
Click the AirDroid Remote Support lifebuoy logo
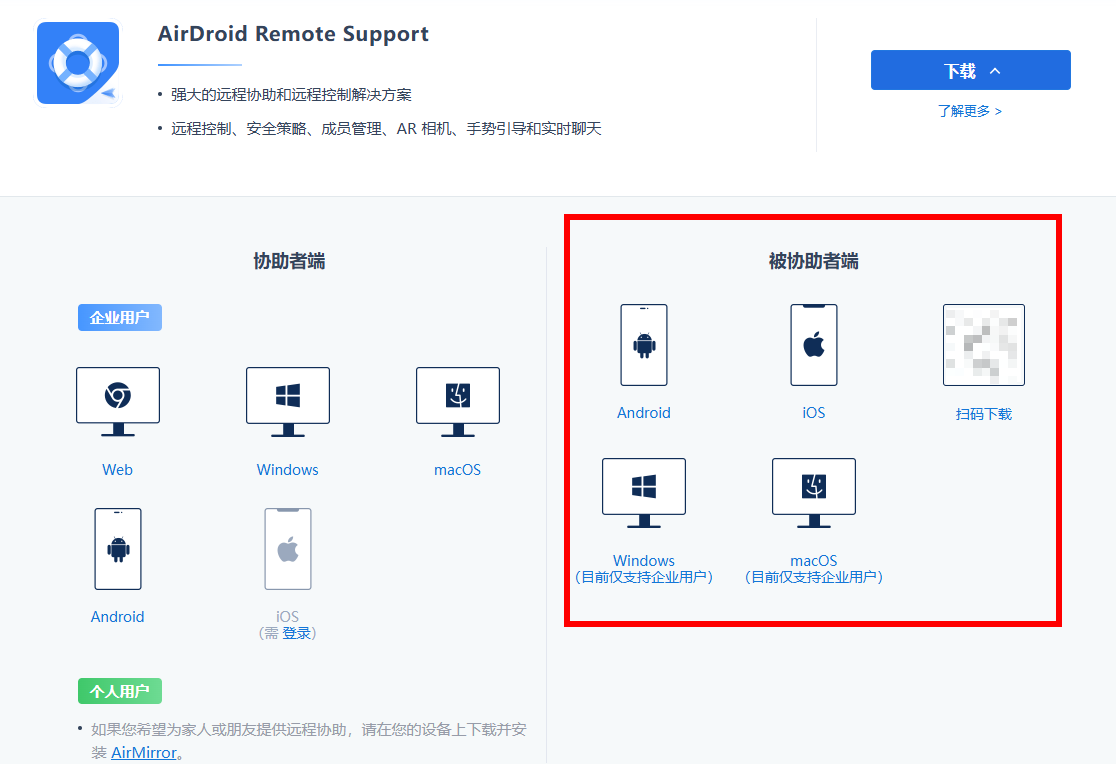click(78, 63)
